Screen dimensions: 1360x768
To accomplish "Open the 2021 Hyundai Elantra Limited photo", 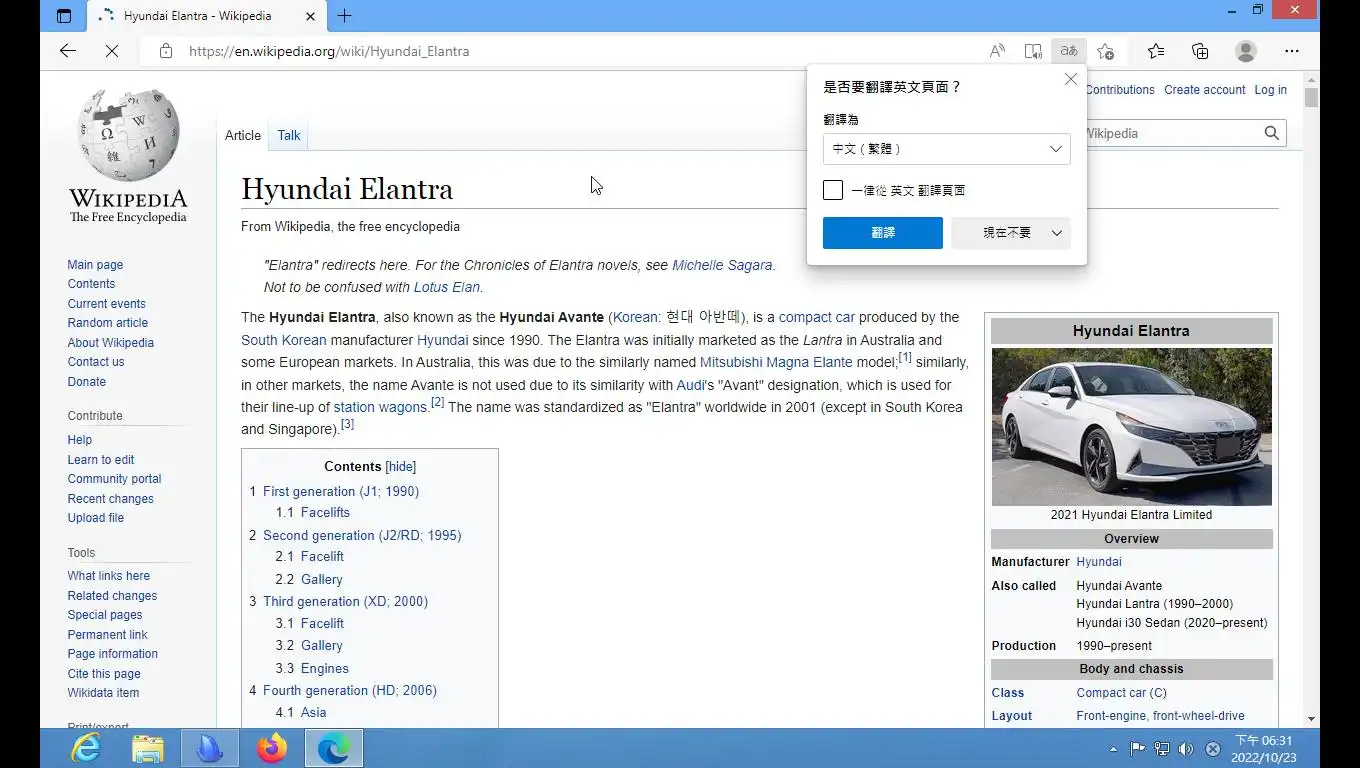I will pyautogui.click(x=1132, y=427).
